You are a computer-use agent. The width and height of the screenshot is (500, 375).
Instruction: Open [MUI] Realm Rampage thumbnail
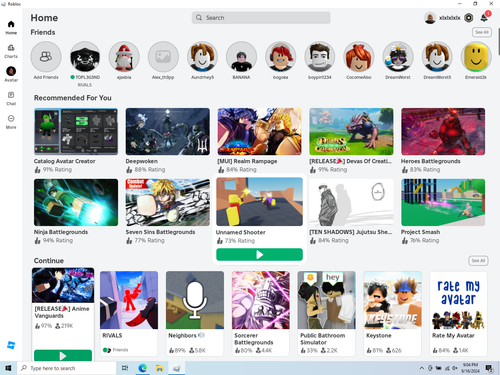point(259,131)
